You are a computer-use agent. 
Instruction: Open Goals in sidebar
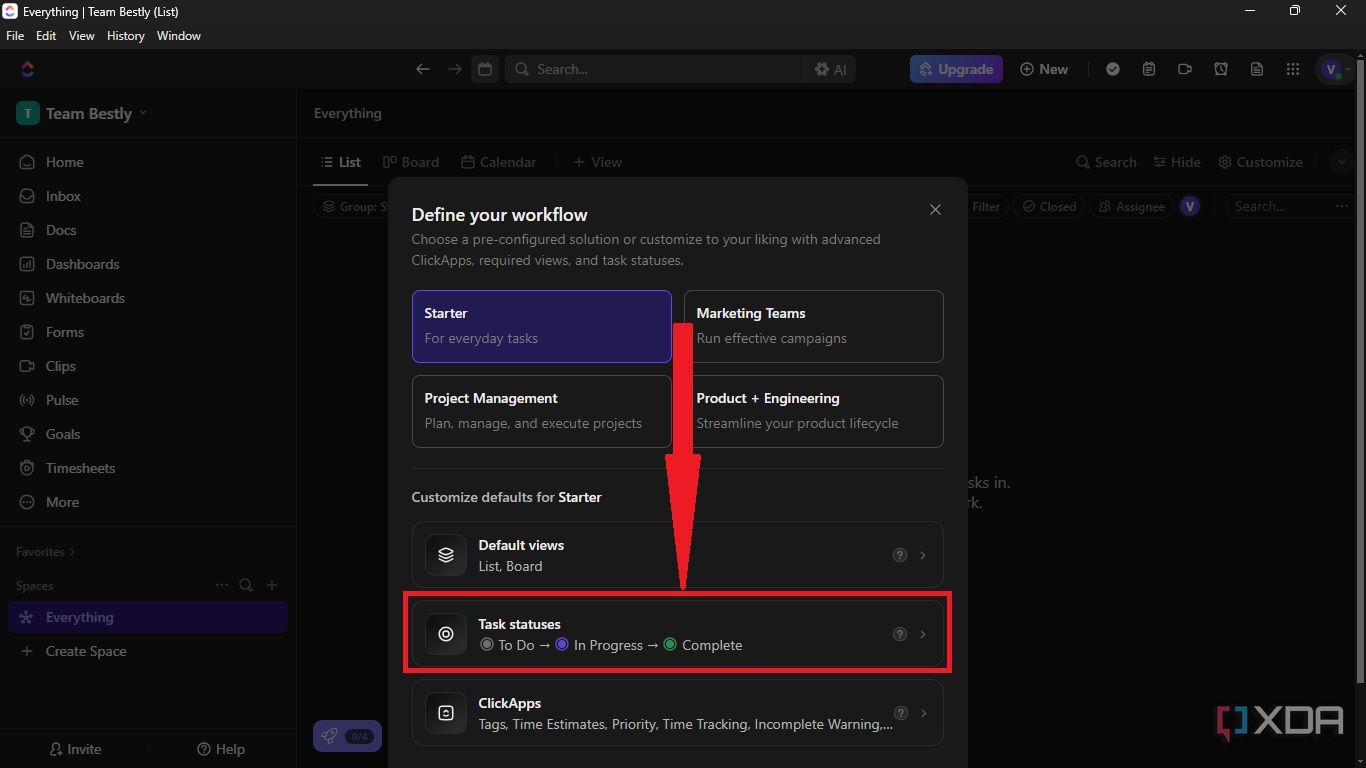(49, 434)
